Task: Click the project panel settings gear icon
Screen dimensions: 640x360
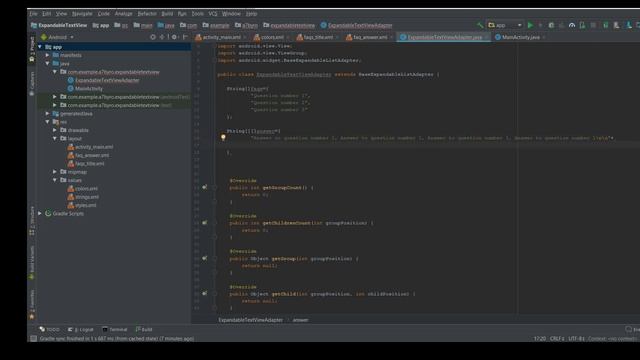Action: 174,37
